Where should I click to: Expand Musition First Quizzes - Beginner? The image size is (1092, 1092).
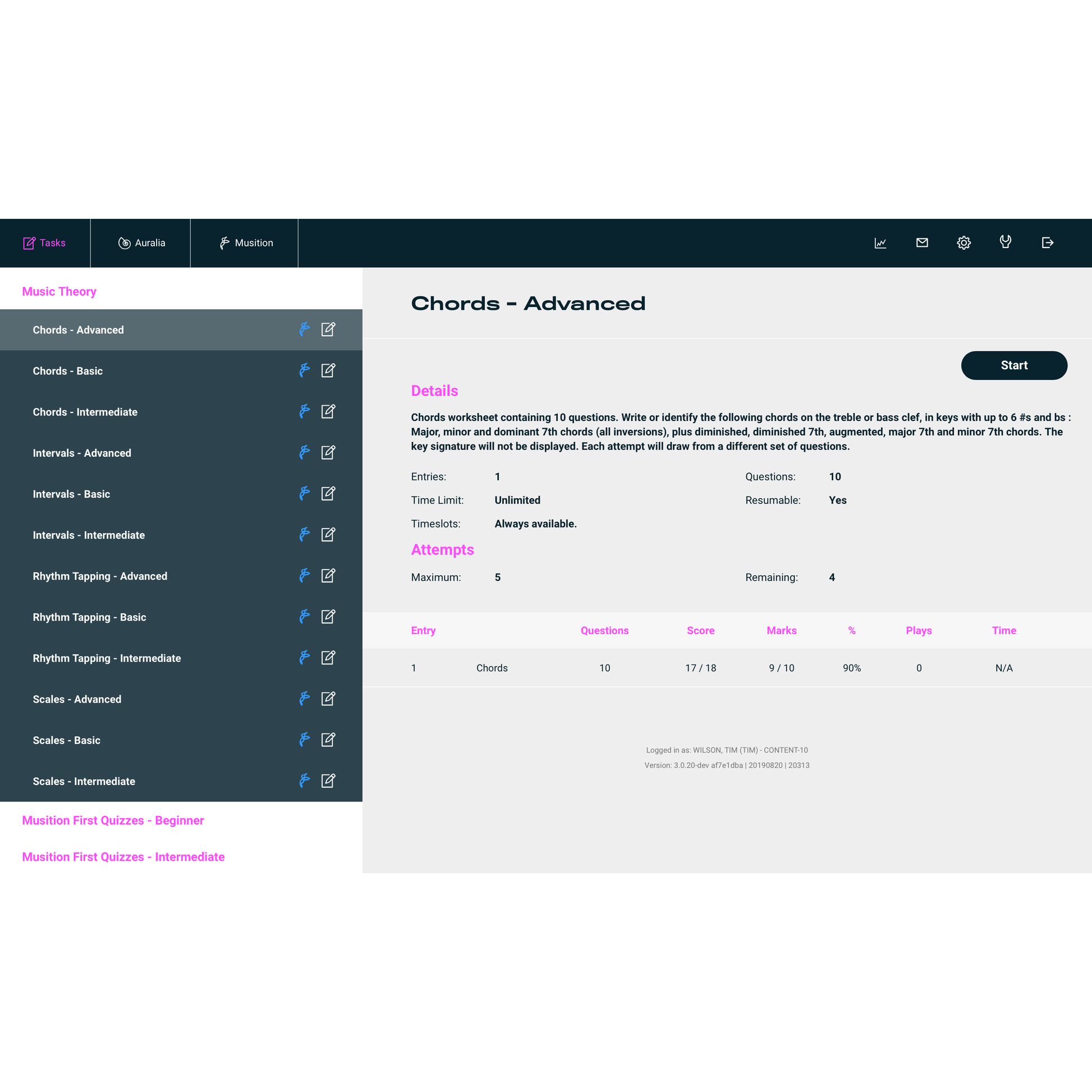click(113, 821)
